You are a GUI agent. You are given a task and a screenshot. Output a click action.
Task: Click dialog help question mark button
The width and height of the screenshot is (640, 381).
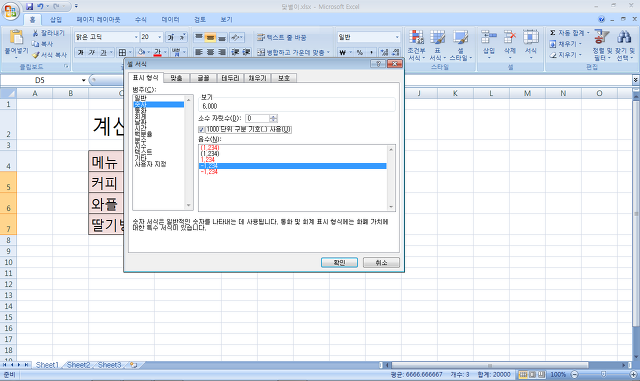coord(378,64)
